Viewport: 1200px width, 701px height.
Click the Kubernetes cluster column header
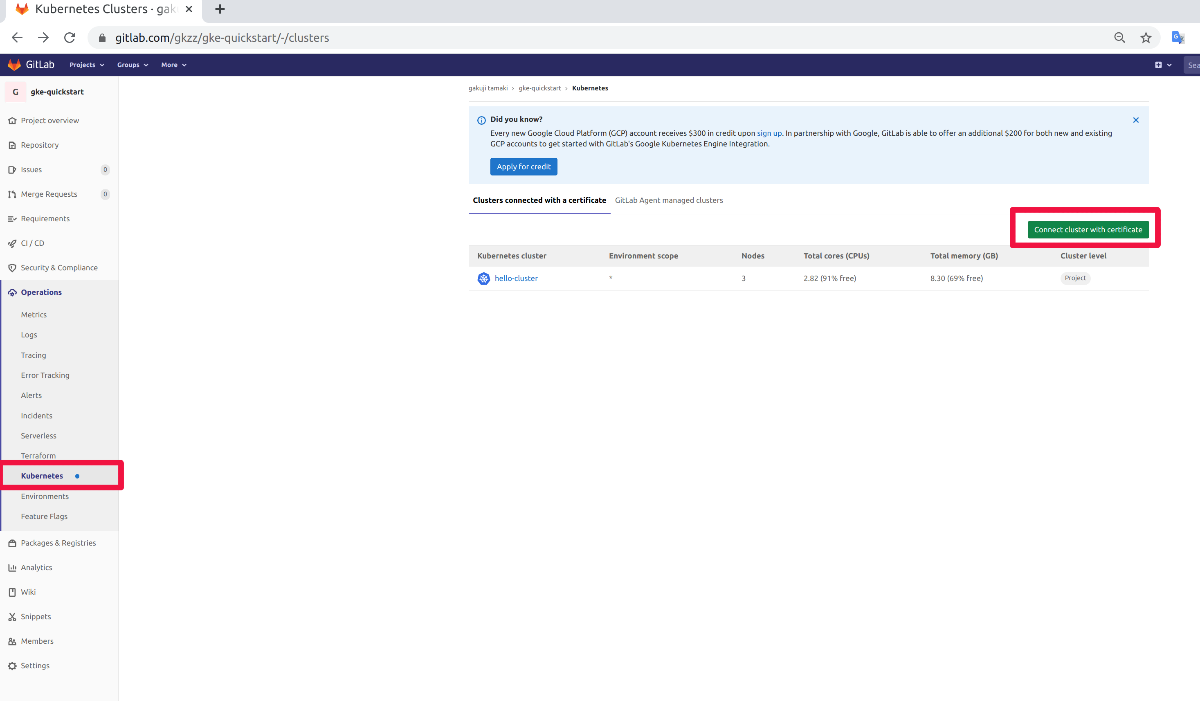(512, 256)
